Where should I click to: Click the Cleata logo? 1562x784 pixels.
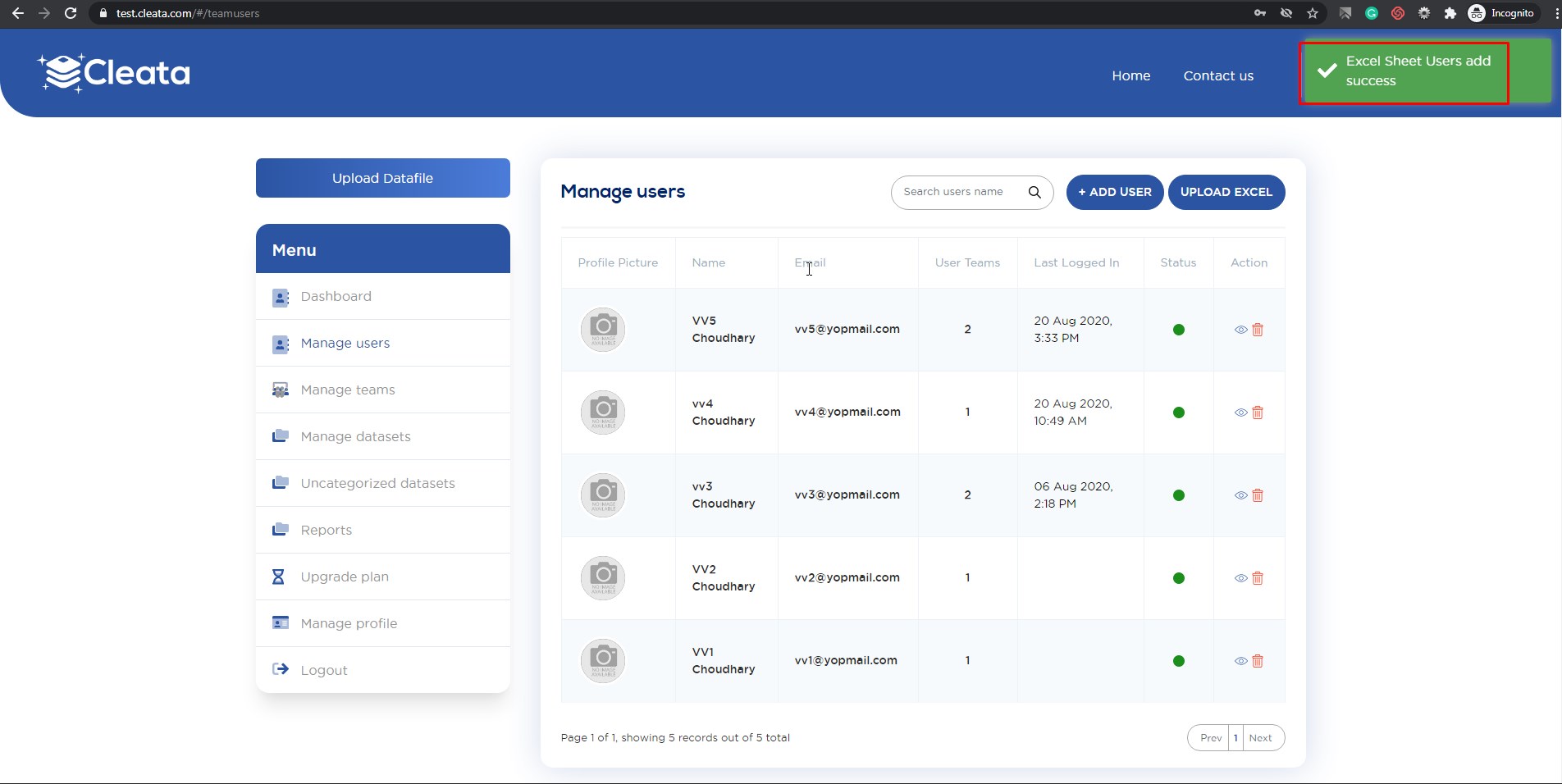[x=113, y=73]
